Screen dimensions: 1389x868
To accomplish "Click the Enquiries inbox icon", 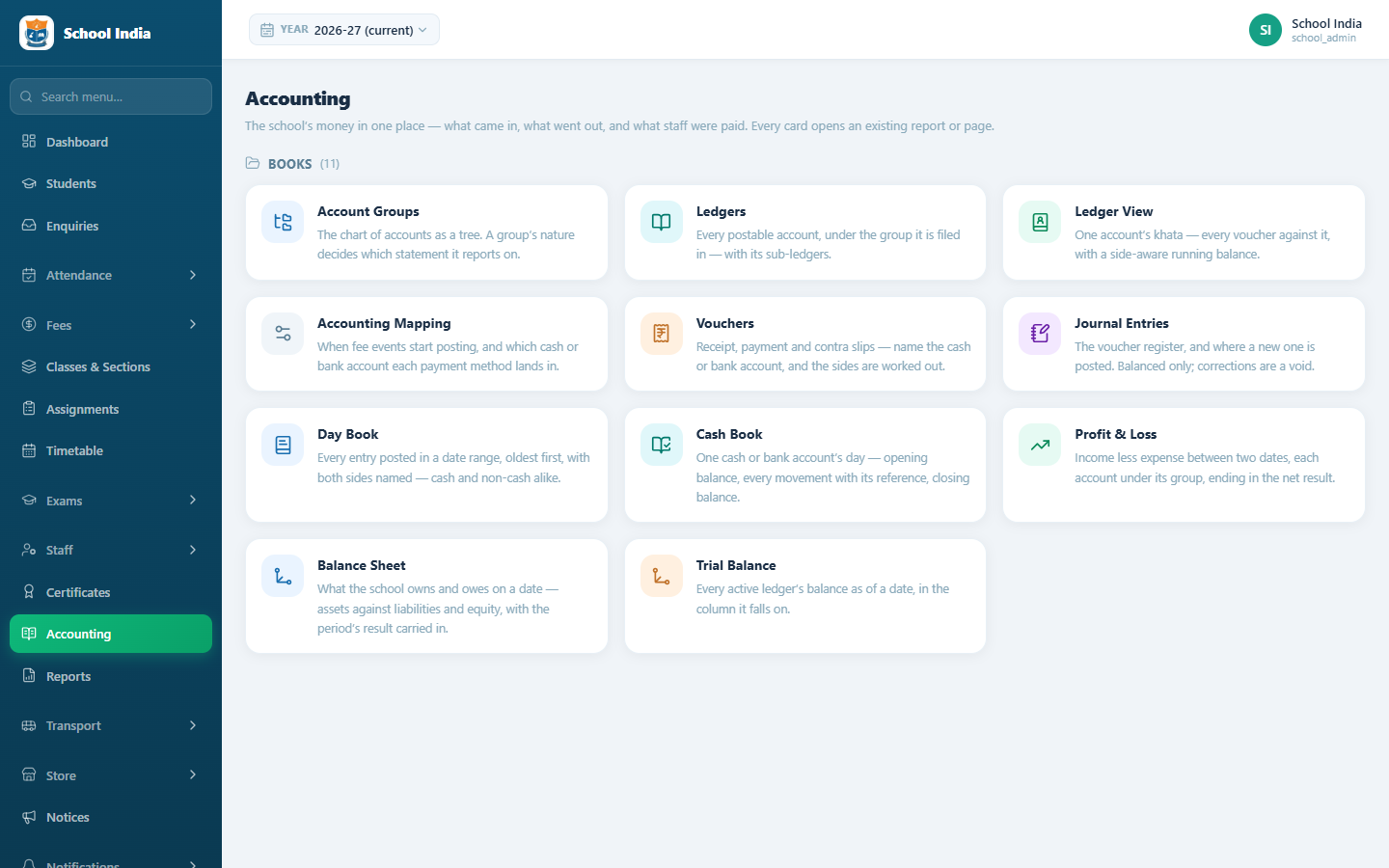I will (29, 226).
